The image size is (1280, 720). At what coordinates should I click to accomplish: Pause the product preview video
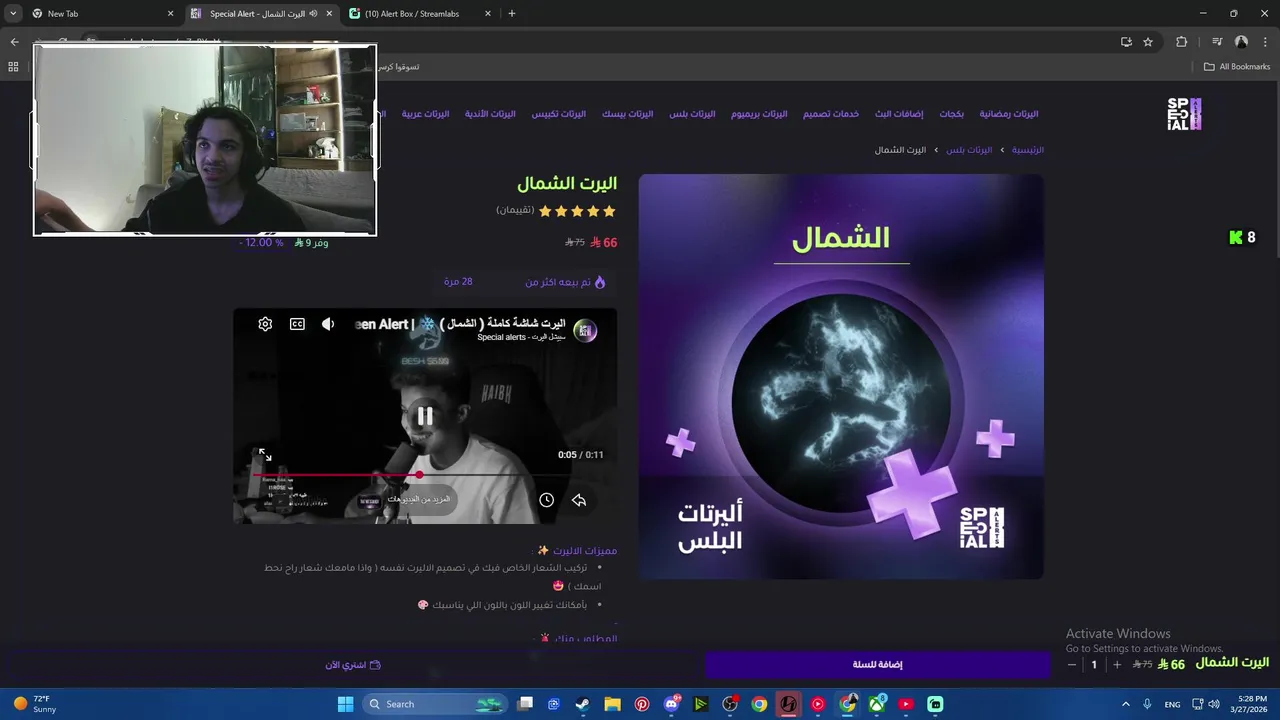(x=425, y=416)
